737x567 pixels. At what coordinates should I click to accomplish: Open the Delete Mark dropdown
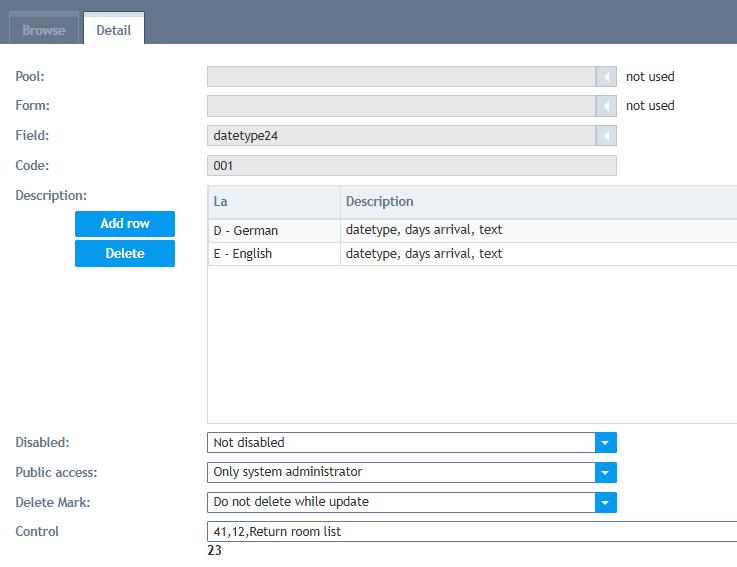coord(606,502)
